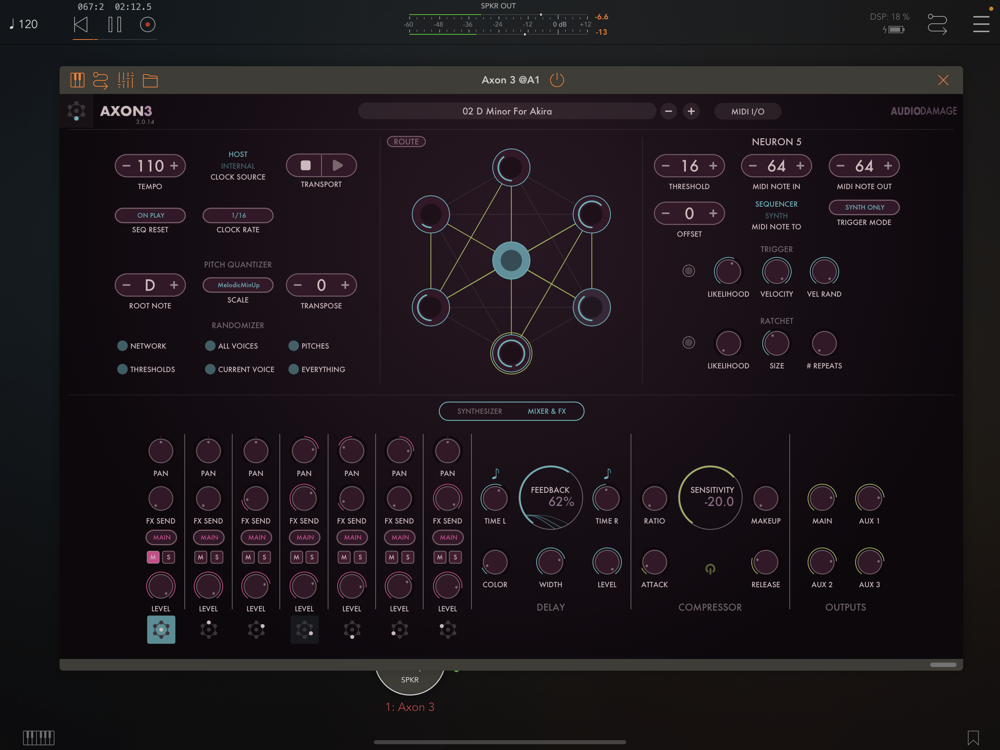
Task: Randomize All Voices
Action: coord(210,346)
